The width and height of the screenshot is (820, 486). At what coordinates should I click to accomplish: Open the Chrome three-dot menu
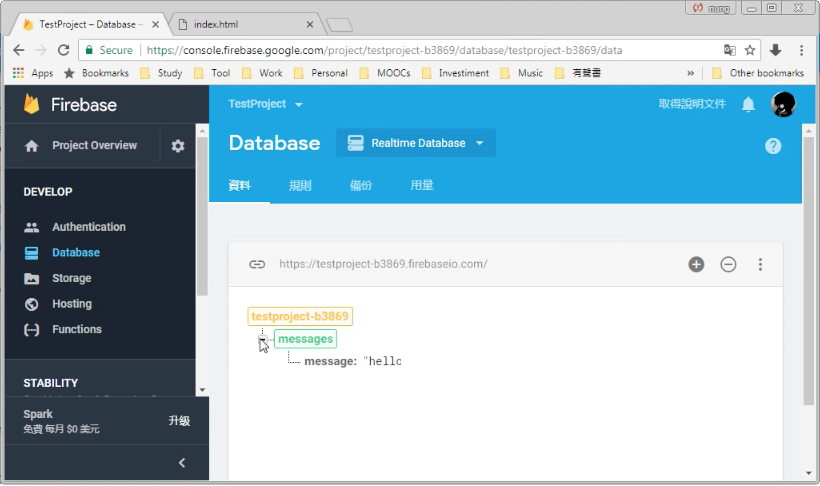801,50
